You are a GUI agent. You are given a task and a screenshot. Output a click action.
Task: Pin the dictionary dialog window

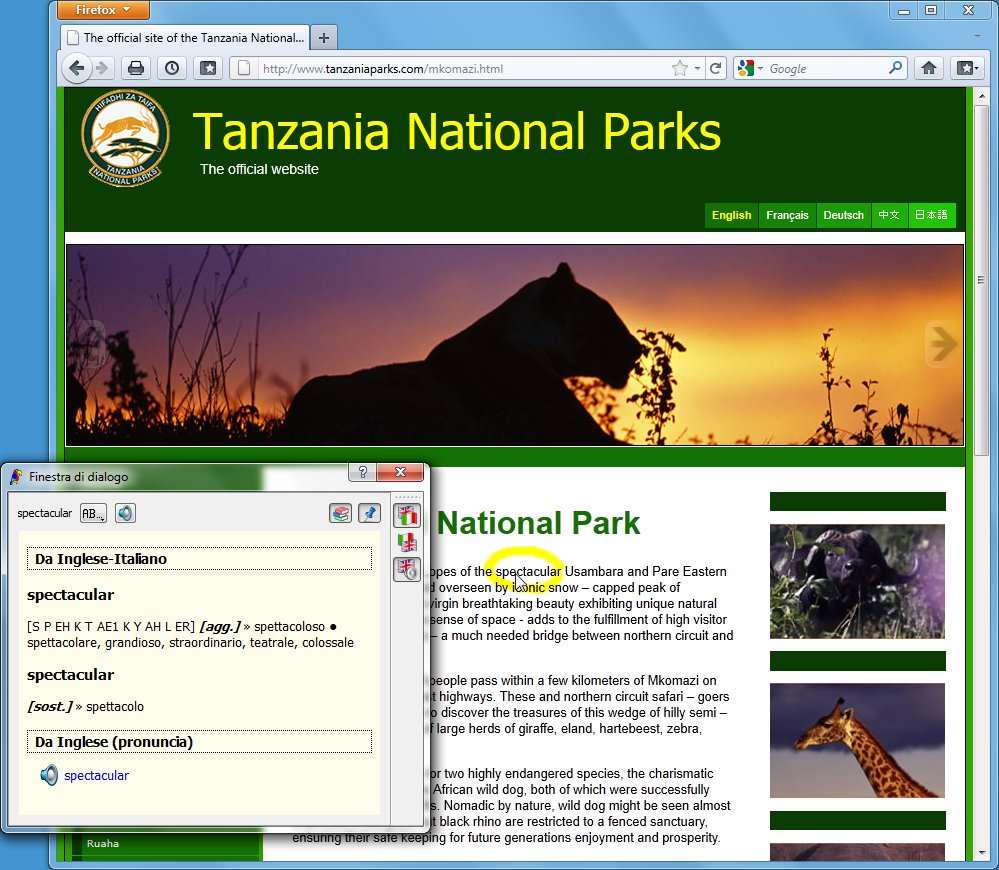370,513
